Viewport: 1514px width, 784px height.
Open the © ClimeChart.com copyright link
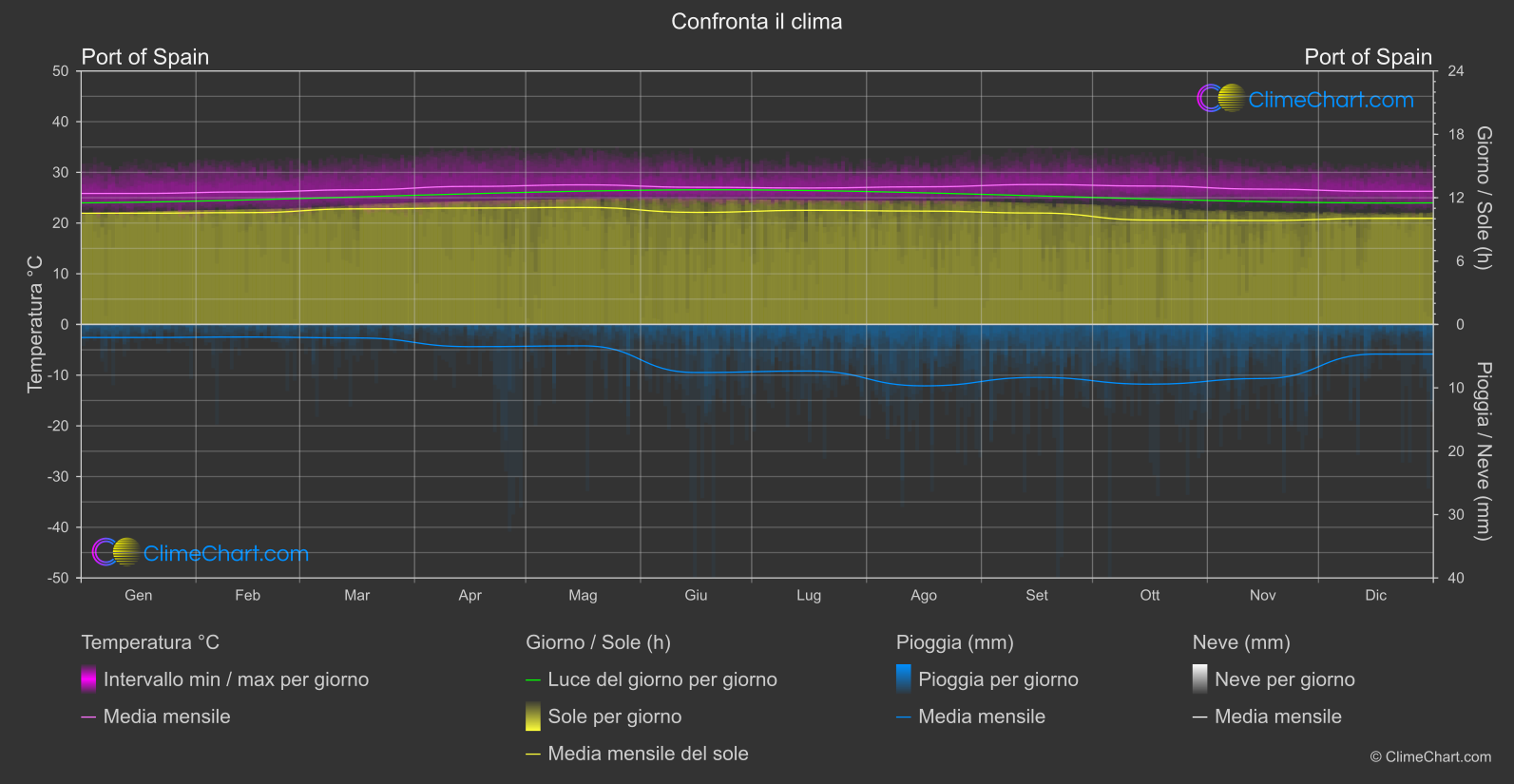point(1430,756)
